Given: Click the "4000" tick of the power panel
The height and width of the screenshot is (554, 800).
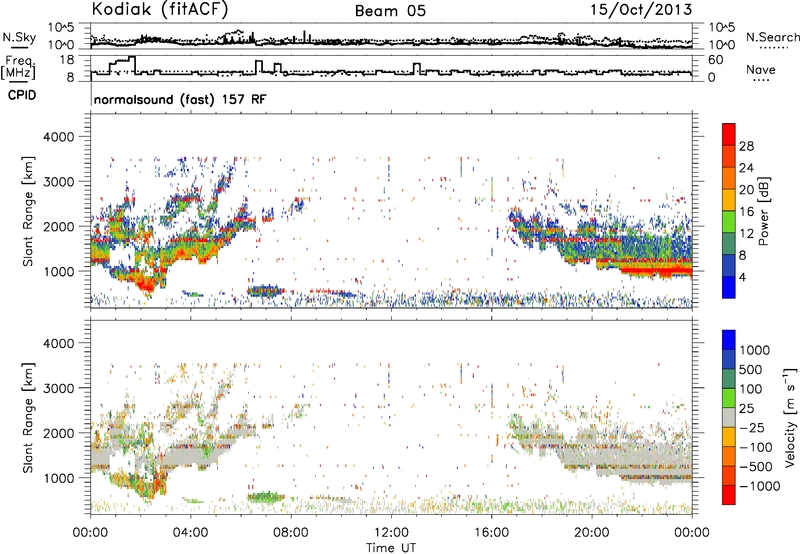Looking at the screenshot, I should point(59,137).
